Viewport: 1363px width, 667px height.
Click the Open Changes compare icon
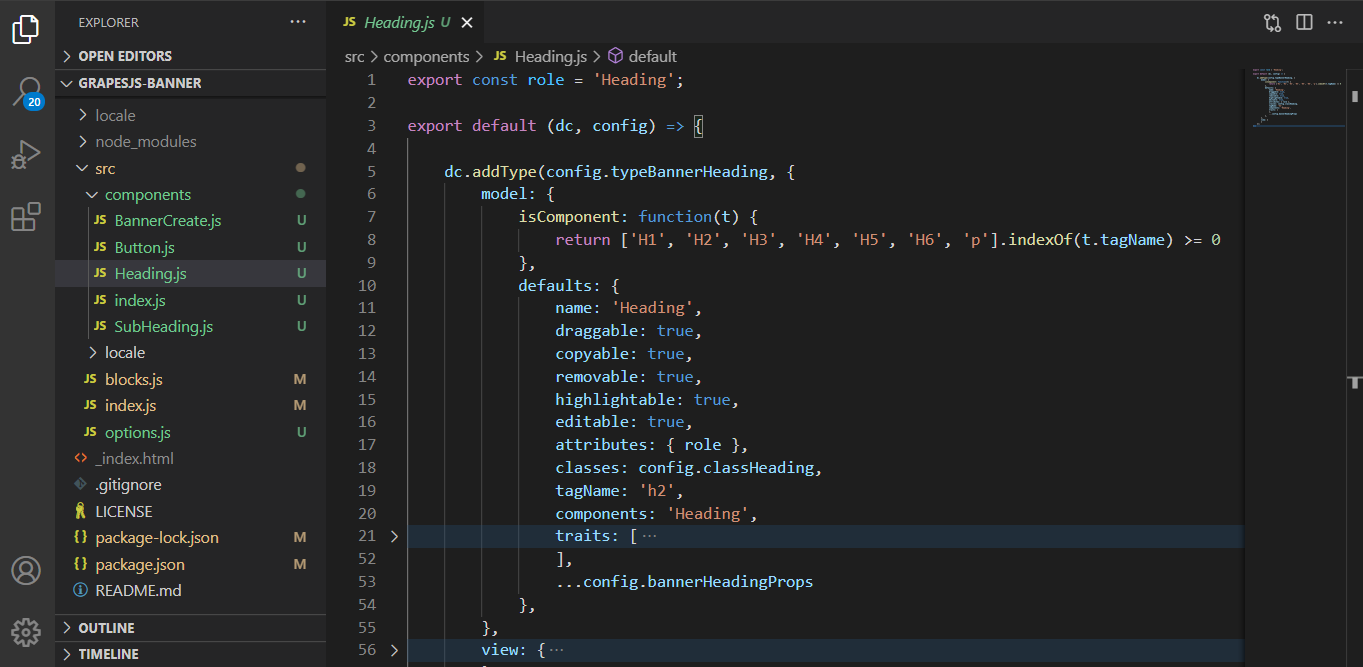pos(1272,22)
